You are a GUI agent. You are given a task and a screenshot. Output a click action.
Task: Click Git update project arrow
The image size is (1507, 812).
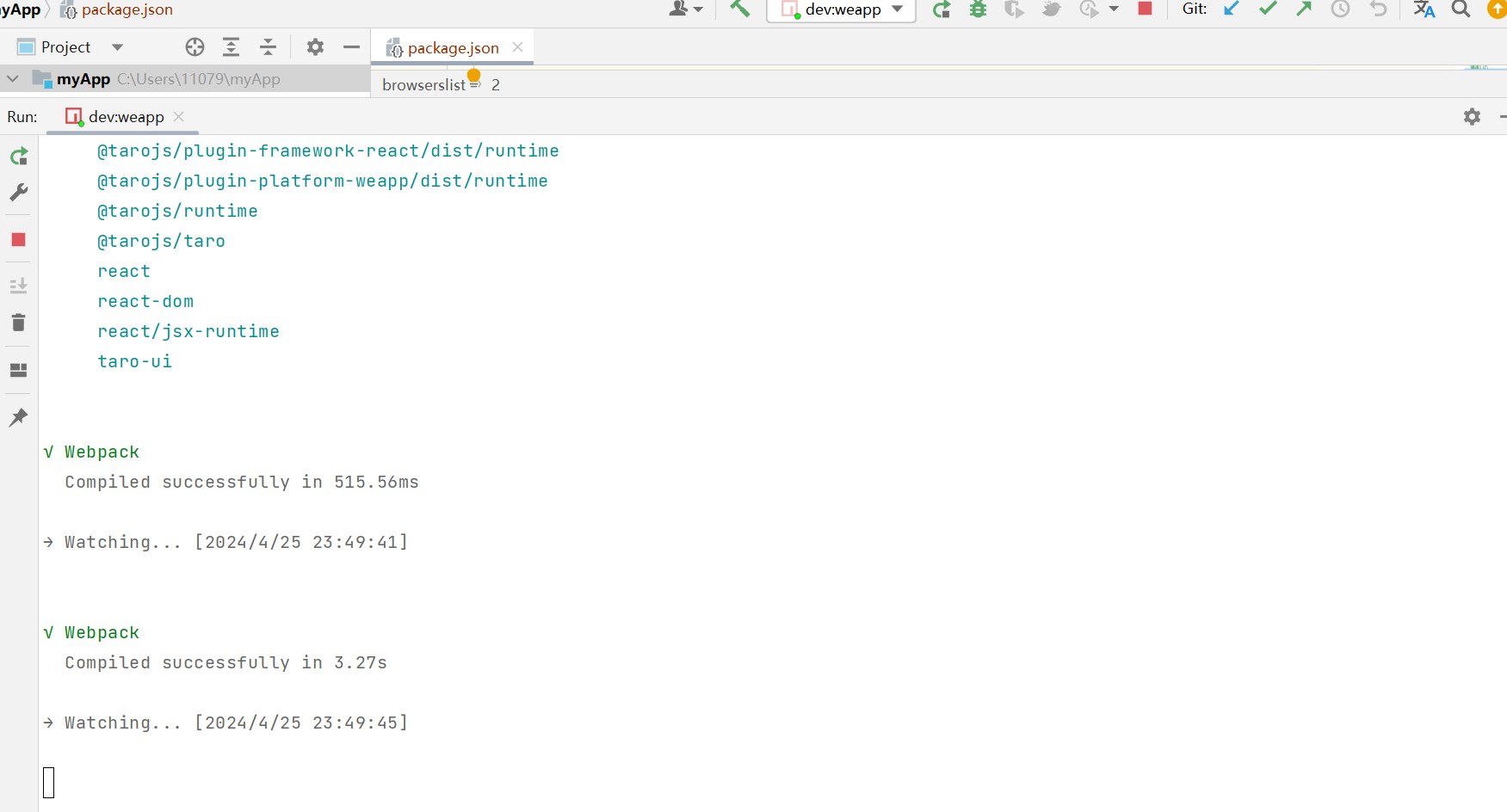1232,9
